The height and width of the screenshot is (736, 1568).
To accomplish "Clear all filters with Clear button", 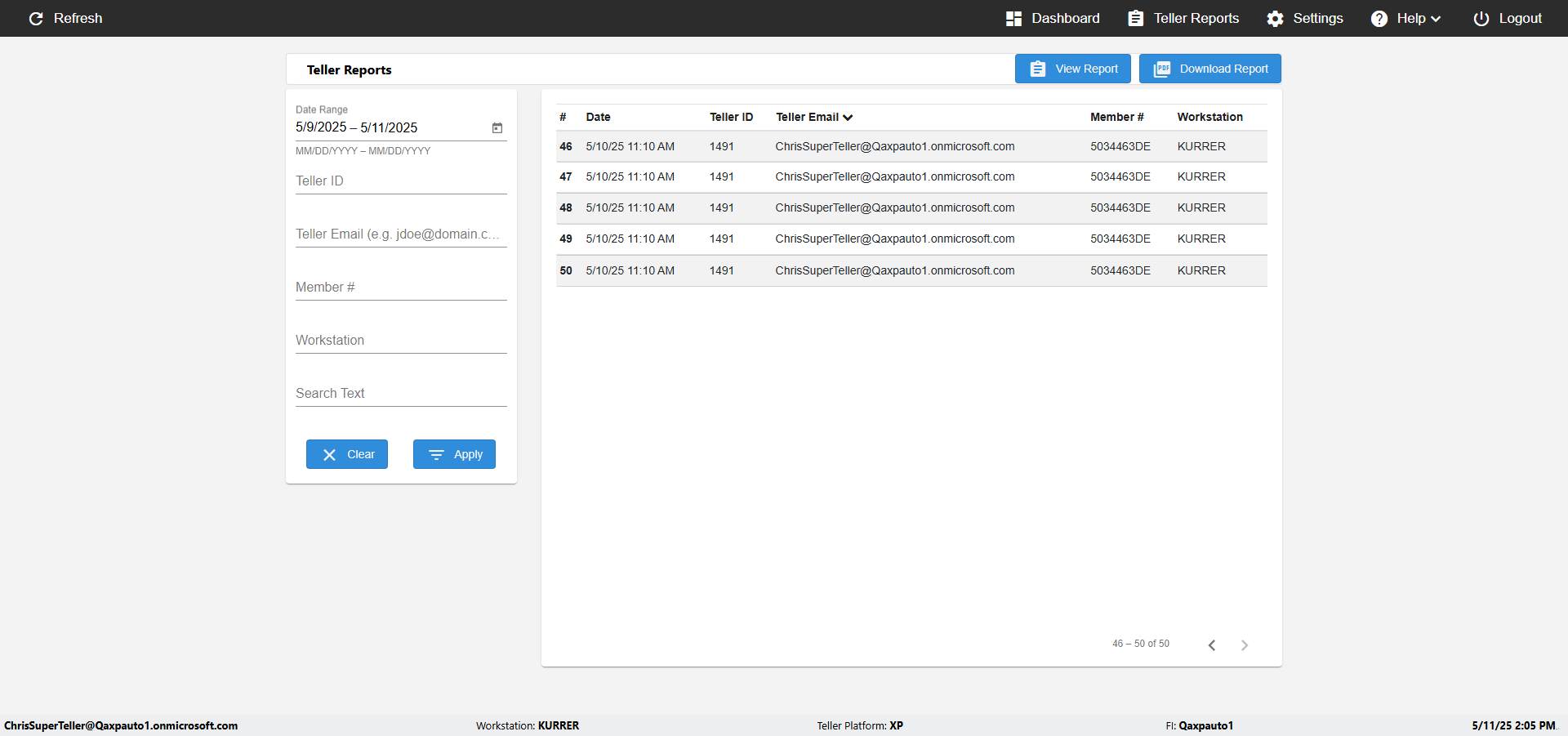I will pyautogui.click(x=347, y=454).
